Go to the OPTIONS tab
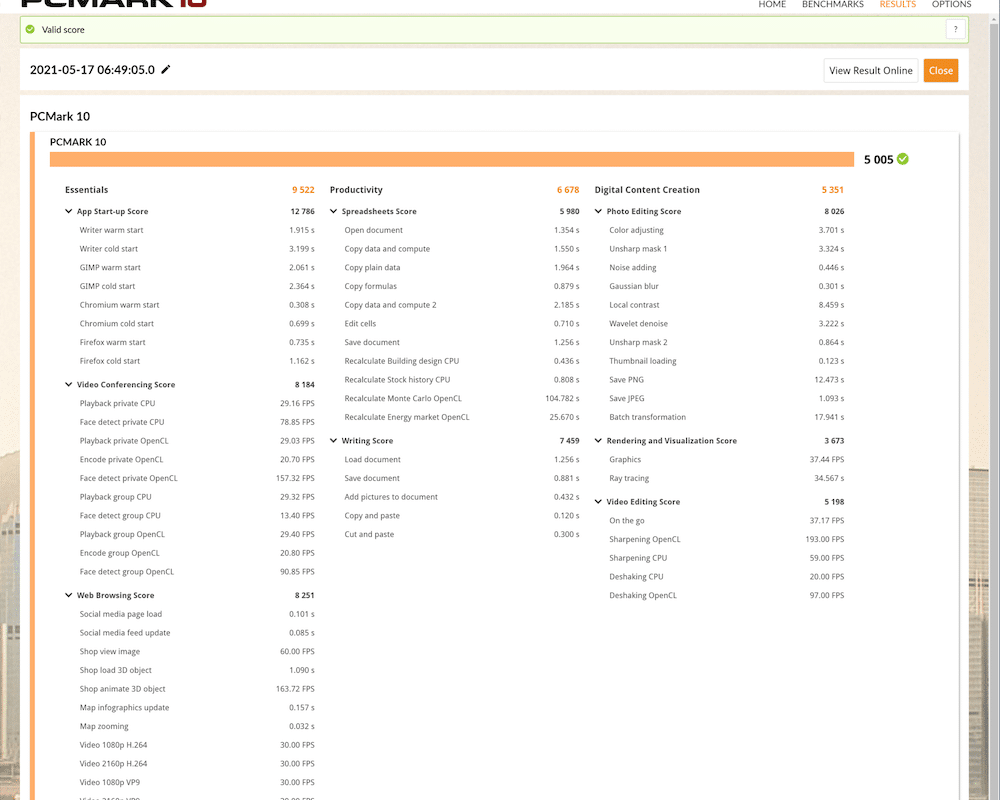The height and width of the screenshot is (800, 1000). pos(952,4)
